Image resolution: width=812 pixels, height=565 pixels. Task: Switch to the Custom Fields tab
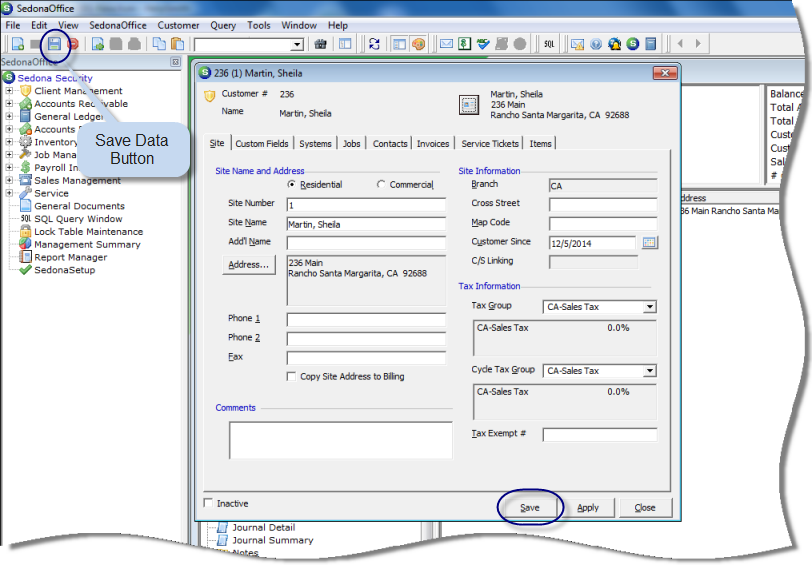pos(262,143)
